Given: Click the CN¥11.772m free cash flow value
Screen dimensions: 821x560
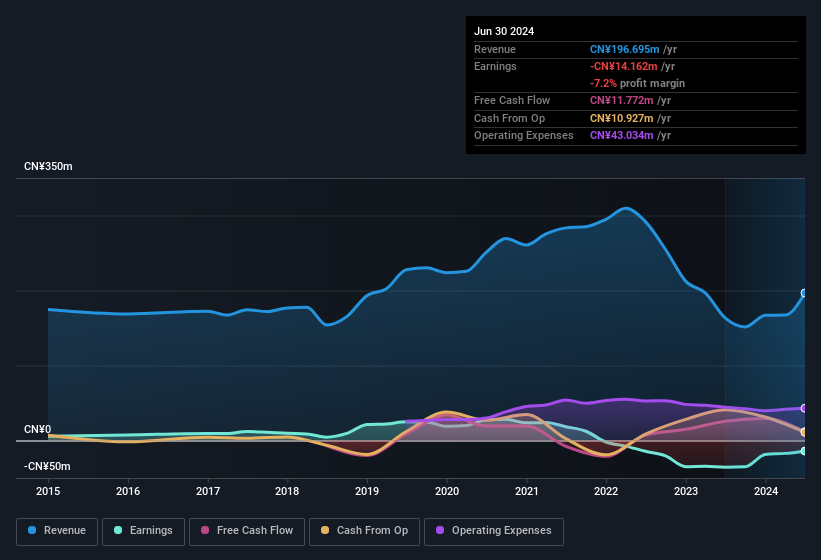Looking at the screenshot, I should pyautogui.click(x=622, y=100).
